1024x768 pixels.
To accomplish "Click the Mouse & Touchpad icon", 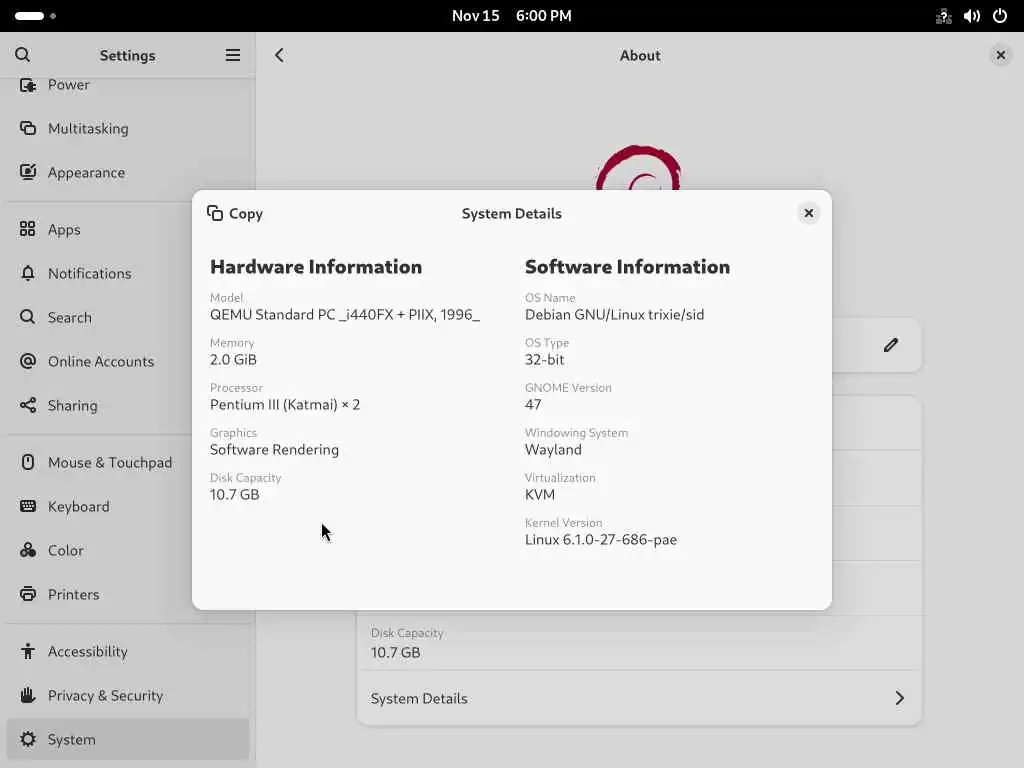I will [27, 462].
